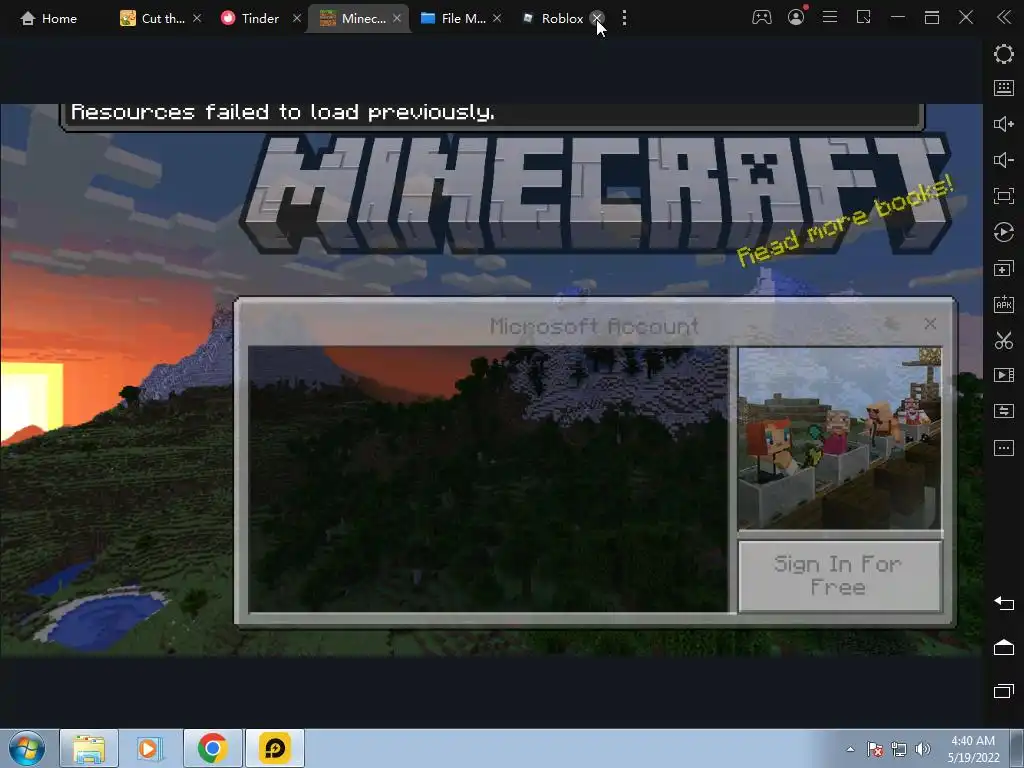Screen dimensions: 1024x768
Task: Close the Roblox tab
Action: [597, 18]
